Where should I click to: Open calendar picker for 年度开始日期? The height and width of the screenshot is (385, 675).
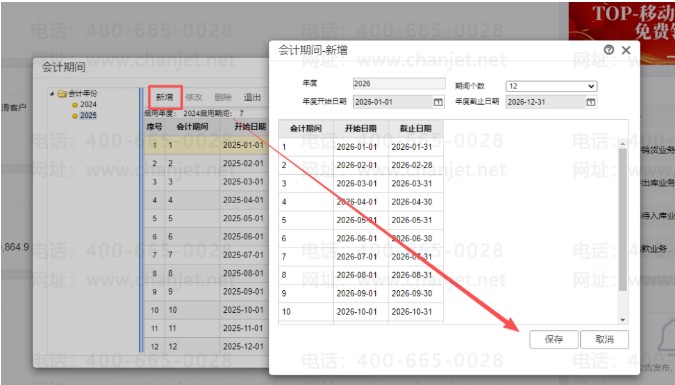tap(438, 102)
